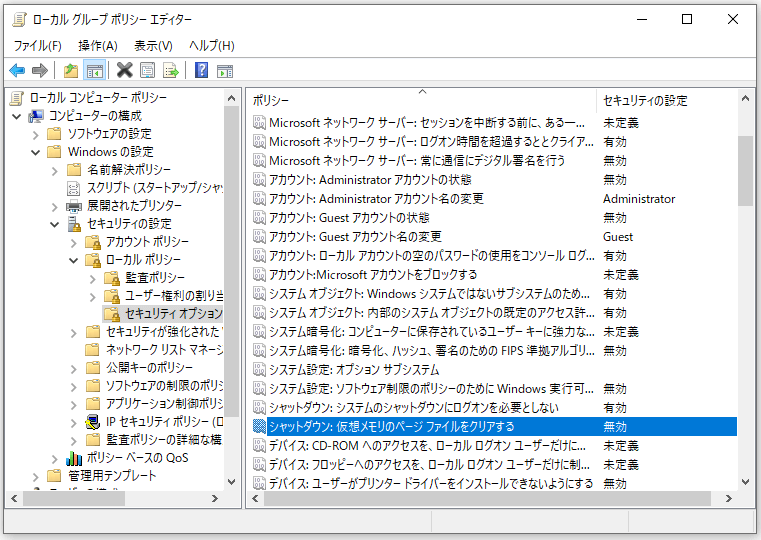
Task: Expand the 公開キーのポリシー node
Action: (73, 369)
